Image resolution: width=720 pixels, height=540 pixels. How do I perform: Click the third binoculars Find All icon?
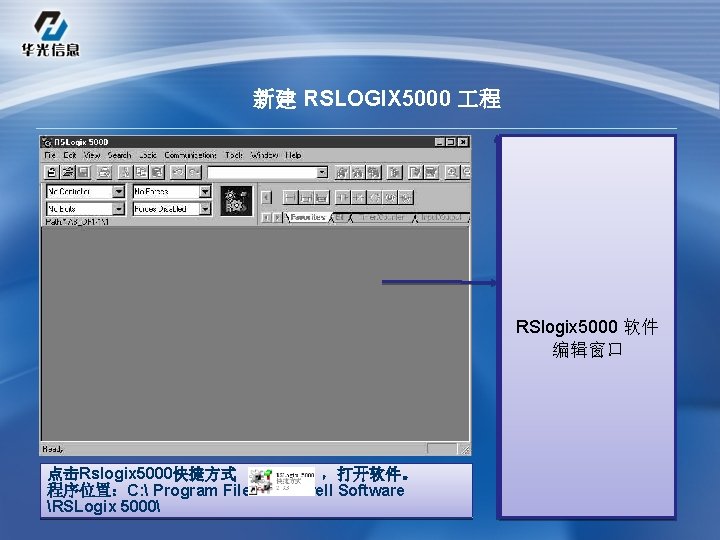[374, 172]
